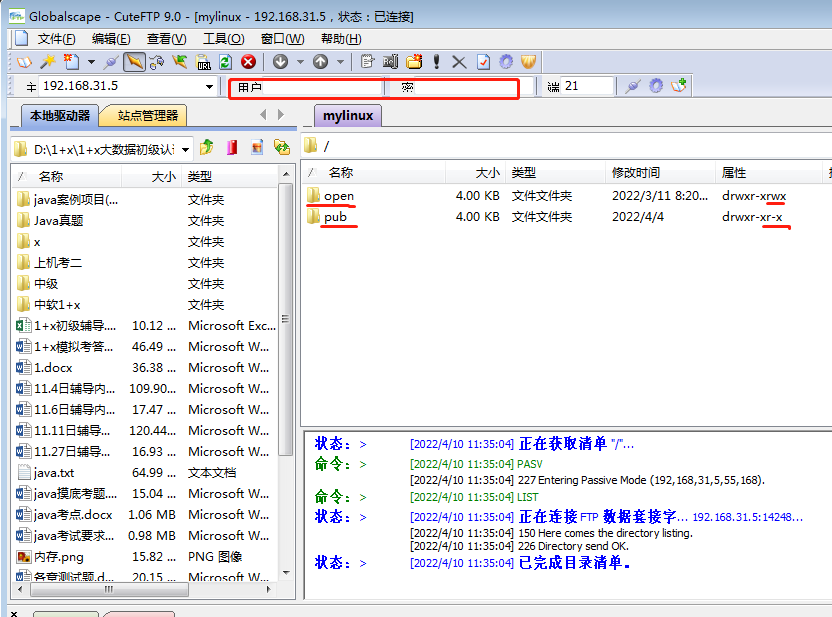Open the 文件(F) menu

tap(56, 39)
